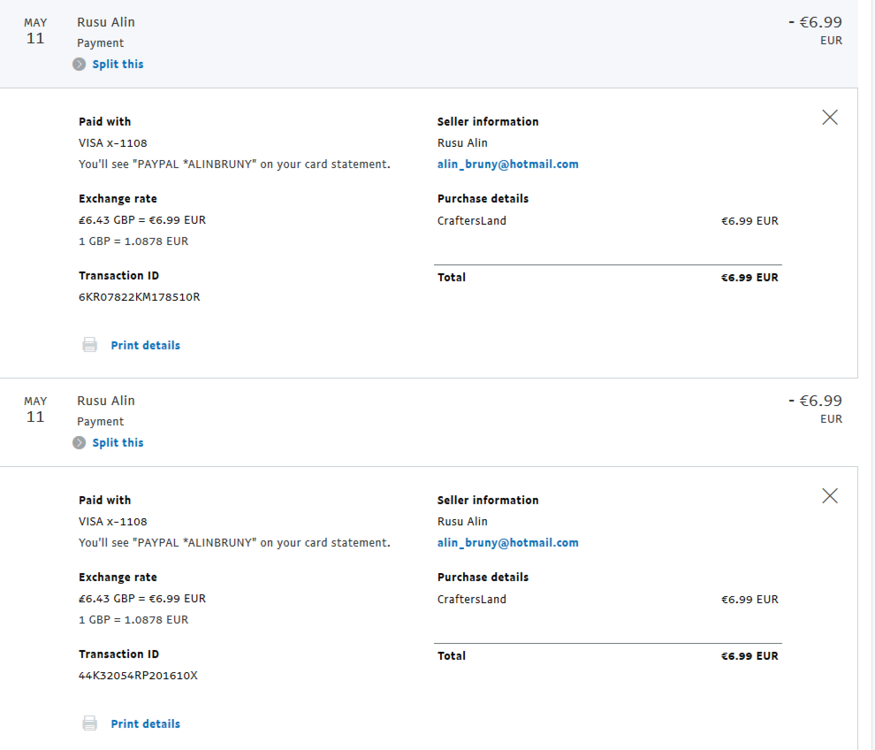Click the Split this arrow icon in second payment

click(x=79, y=443)
